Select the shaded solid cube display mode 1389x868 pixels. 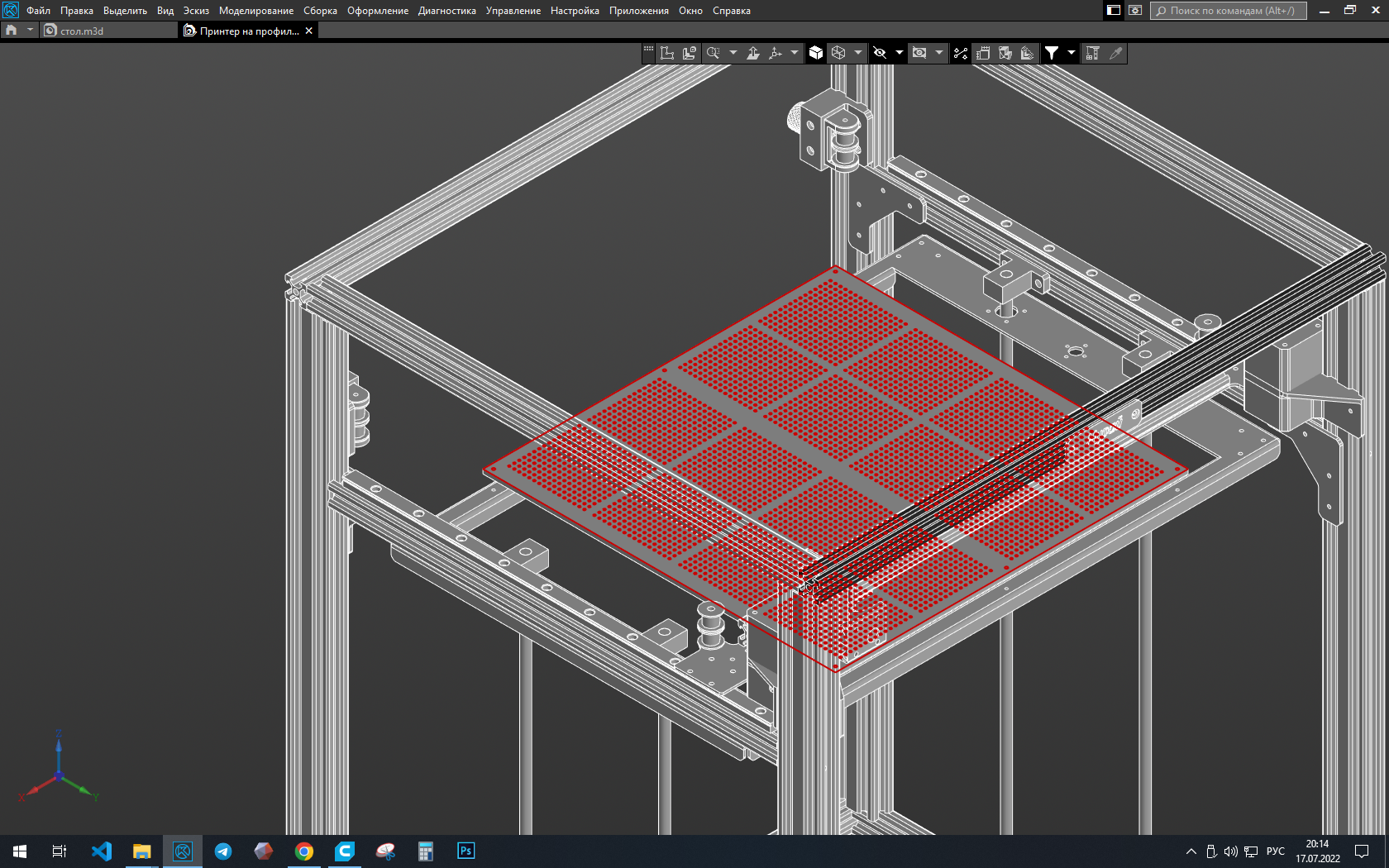(816, 53)
